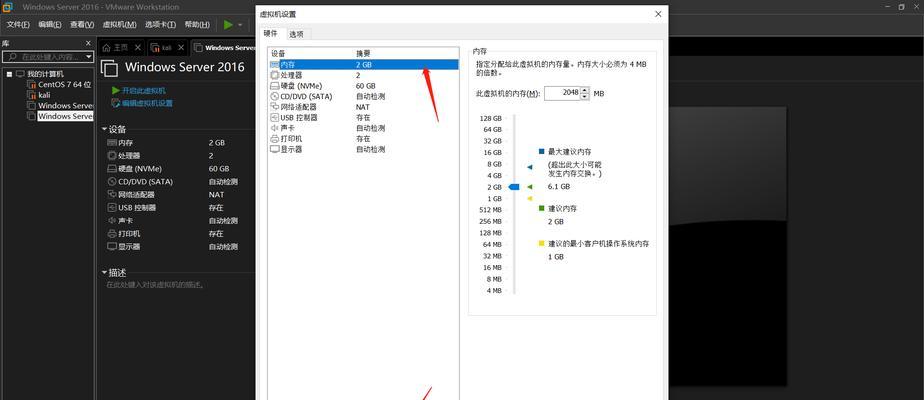This screenshot has height=400, width=924.
Task: Switch to the Windows Server tab
Action: point(224,48)
